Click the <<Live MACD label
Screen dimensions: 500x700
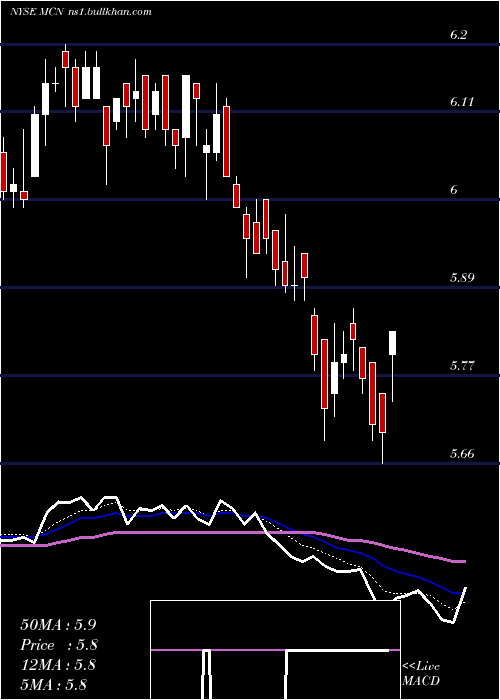(x=421, y=674)
